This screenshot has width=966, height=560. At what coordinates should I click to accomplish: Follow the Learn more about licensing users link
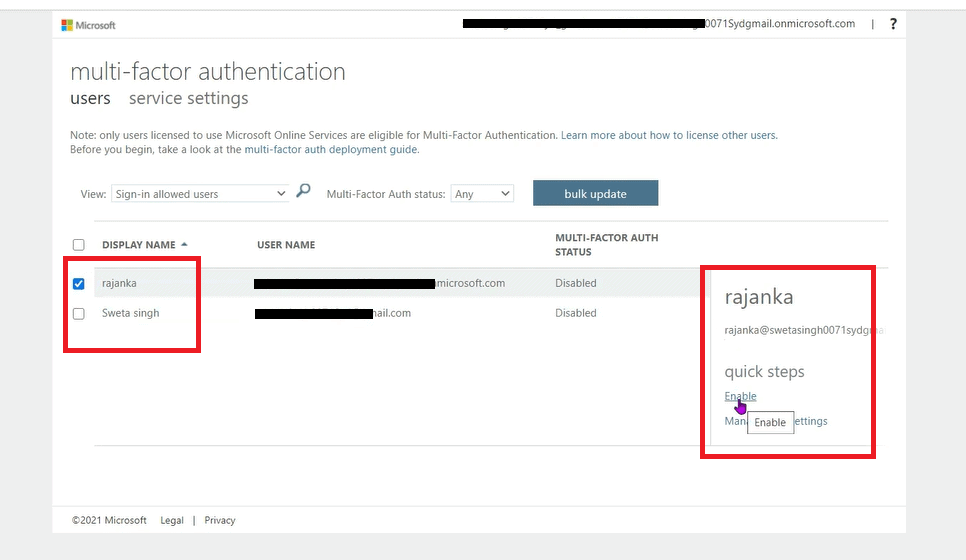[x=668, y=135]
